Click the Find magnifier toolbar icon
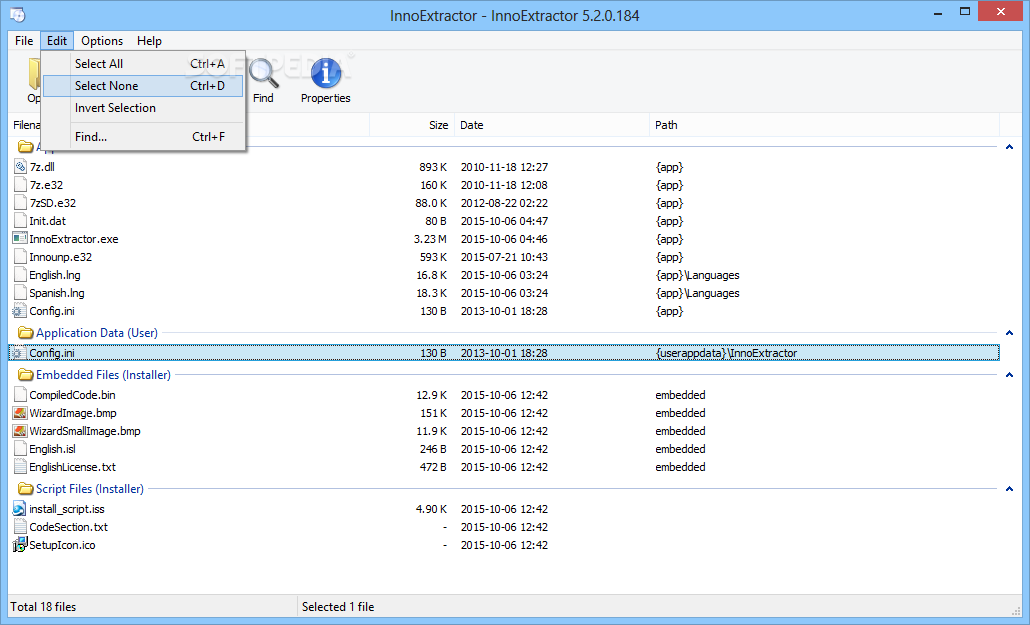 263,74
